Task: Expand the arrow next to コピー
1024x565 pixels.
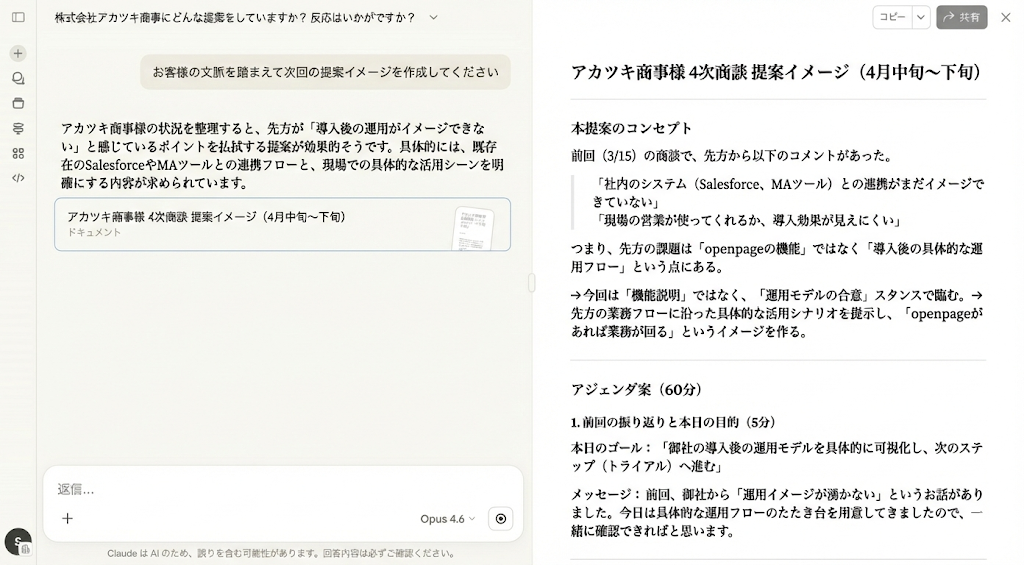Action: (921, 18)
